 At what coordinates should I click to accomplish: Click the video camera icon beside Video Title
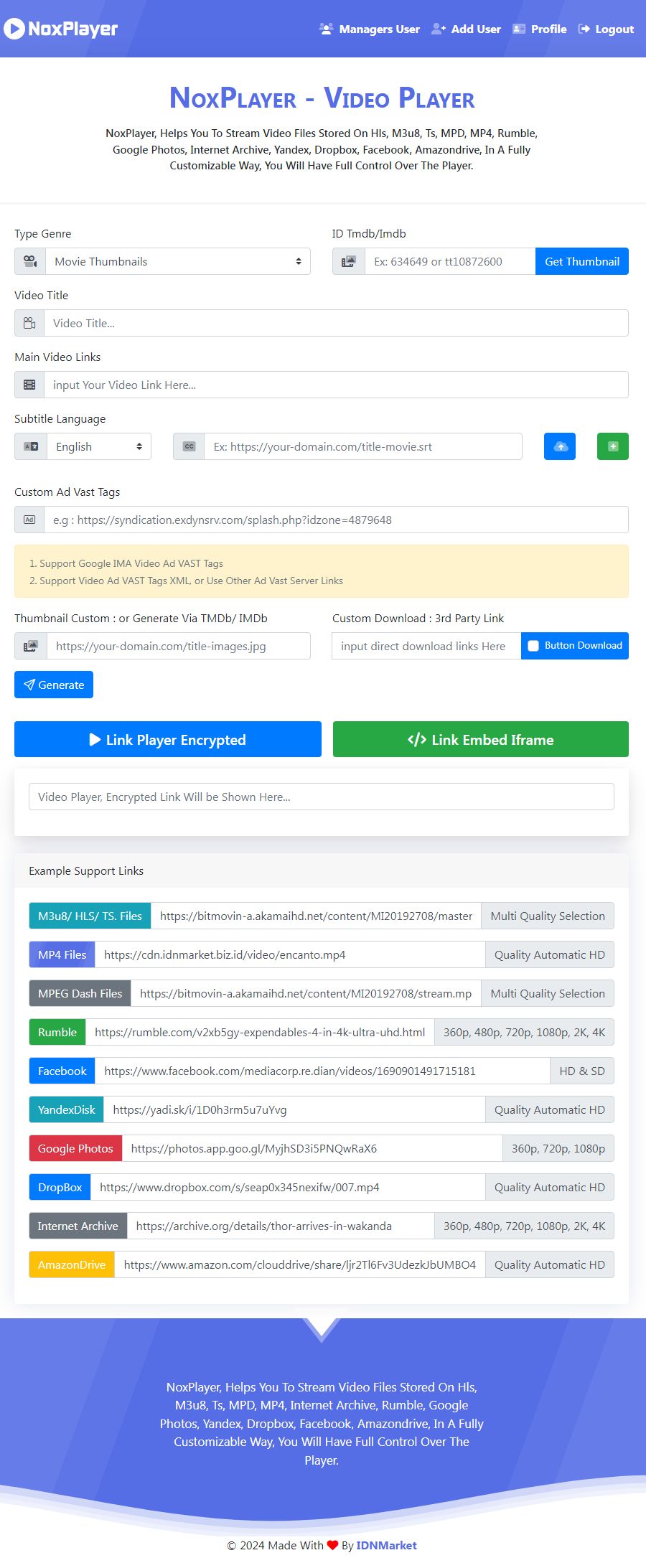point(29,323)
